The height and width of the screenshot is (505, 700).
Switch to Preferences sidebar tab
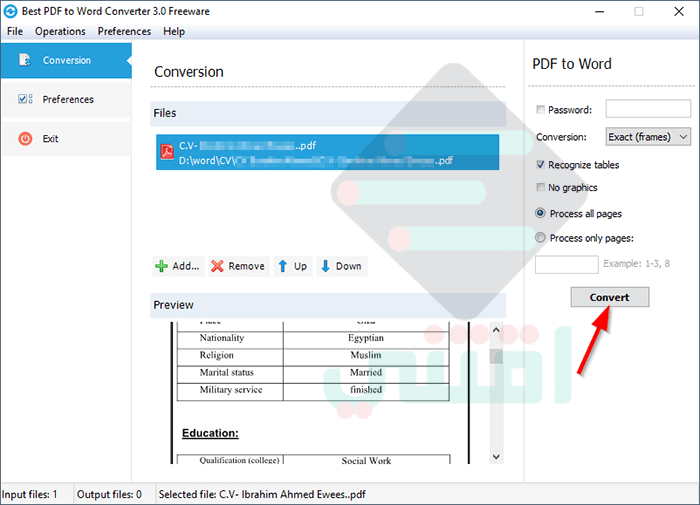coord(66,99)
